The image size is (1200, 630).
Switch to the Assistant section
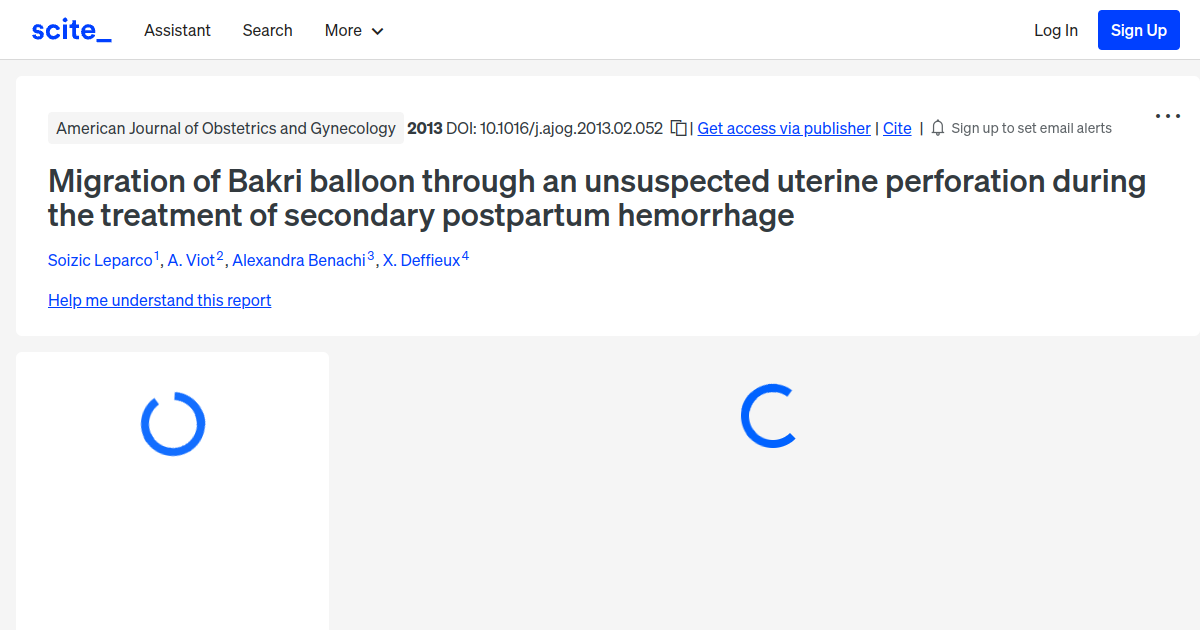click(177, 30)
